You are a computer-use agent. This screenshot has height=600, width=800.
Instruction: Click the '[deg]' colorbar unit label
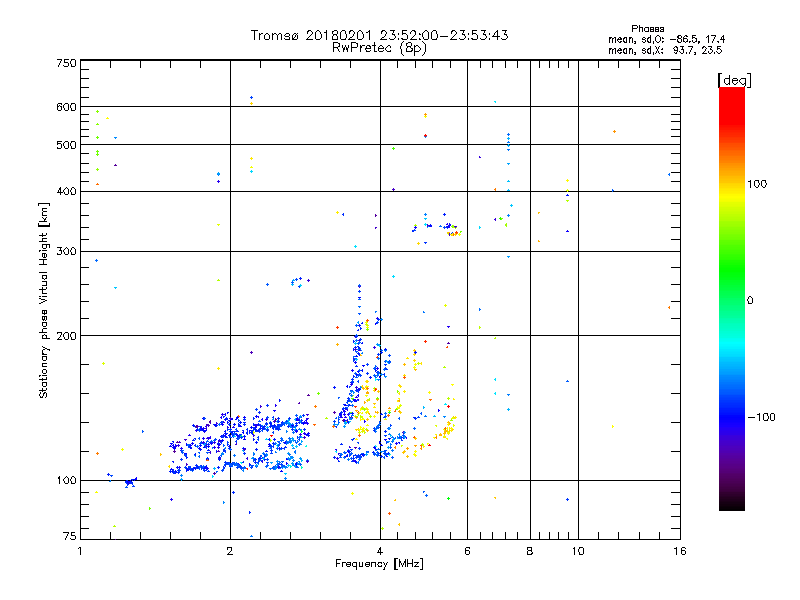click(734, 80)
